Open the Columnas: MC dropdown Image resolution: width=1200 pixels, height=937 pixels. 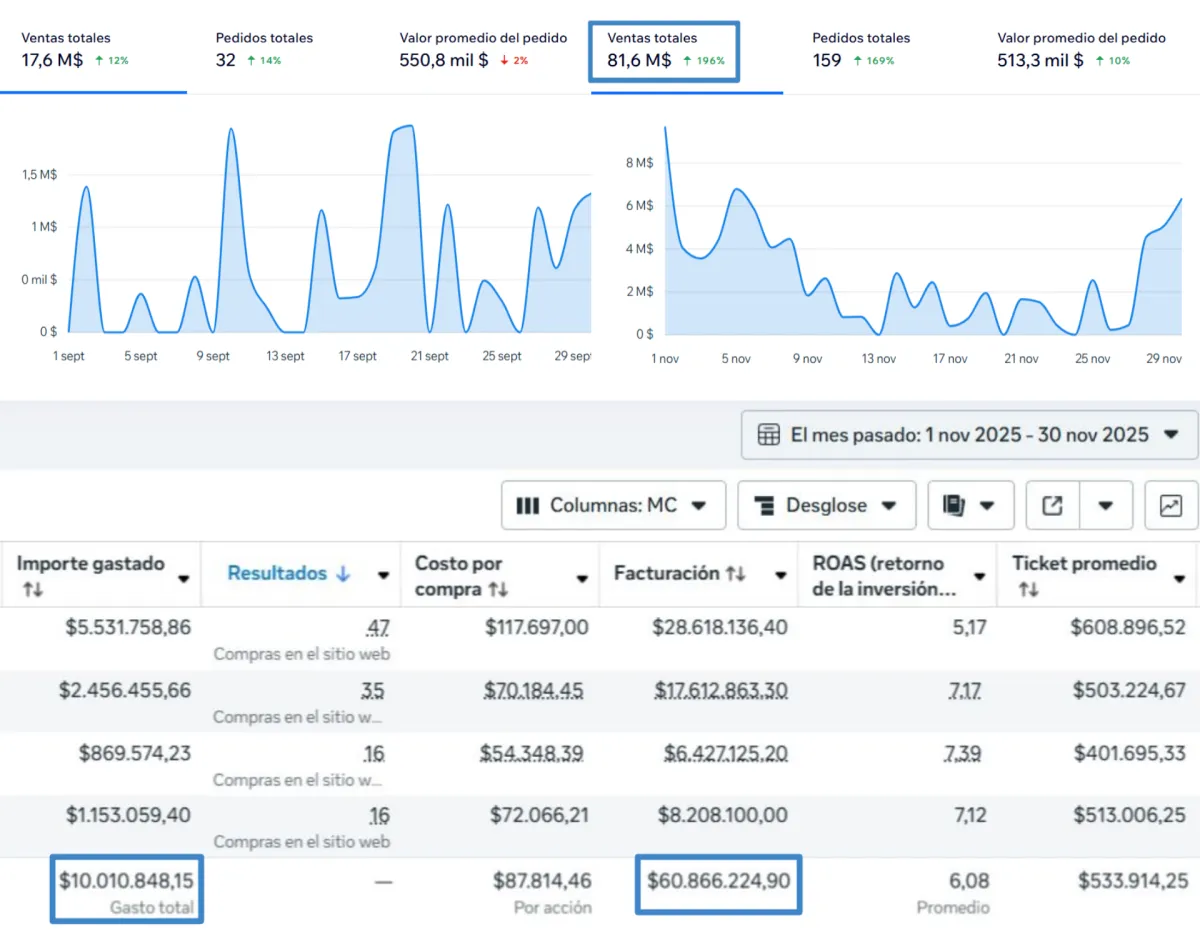[x=612, y=506]
